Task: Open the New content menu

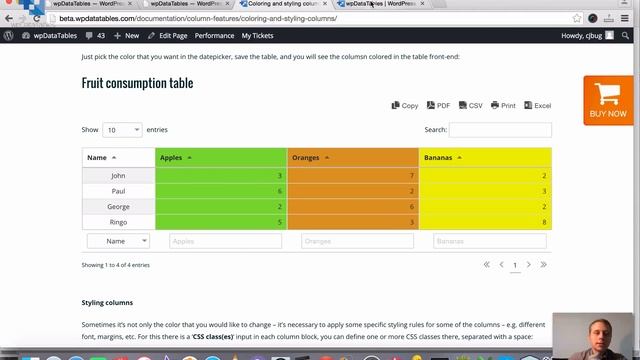Action: [x=127, y=36]
